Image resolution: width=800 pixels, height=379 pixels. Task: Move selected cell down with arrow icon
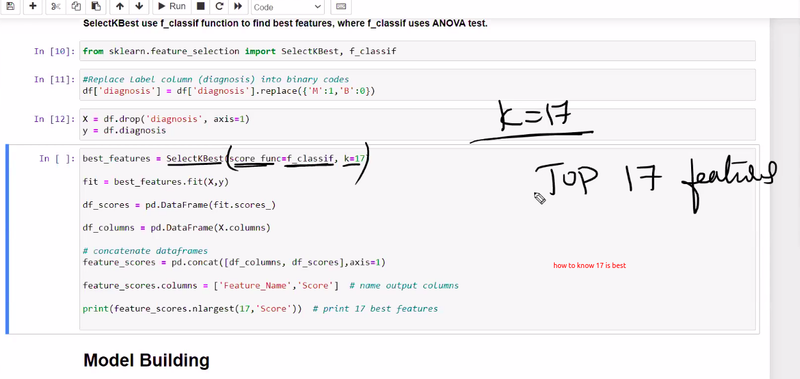point(139,6)
